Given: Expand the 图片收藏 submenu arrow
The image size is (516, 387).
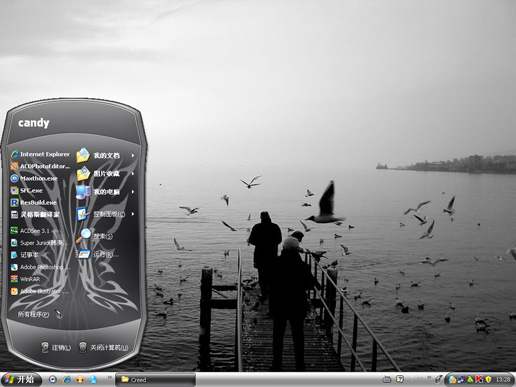Looking at the screenshot, I should coord(133,174).
